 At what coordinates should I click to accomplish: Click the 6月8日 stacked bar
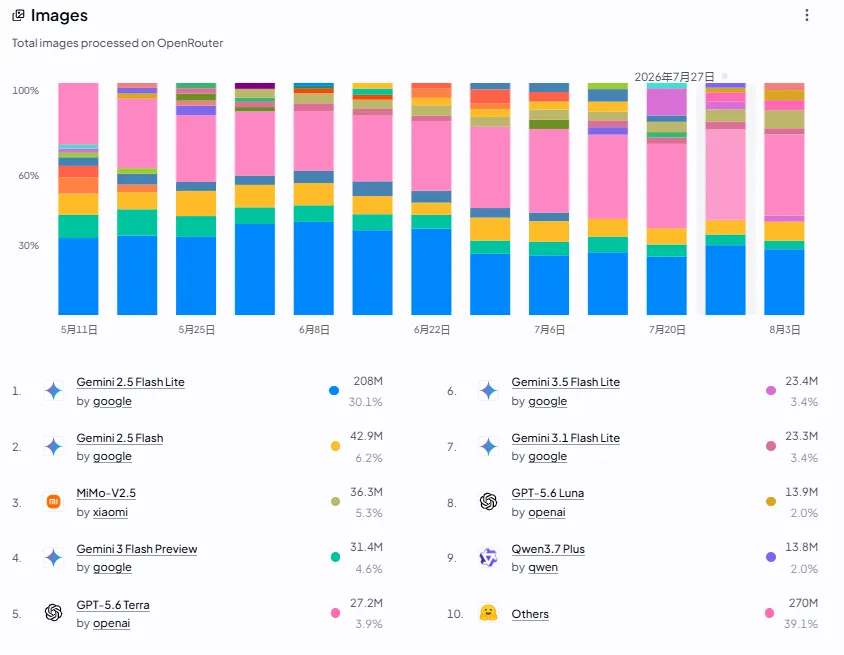coord(314,199)
